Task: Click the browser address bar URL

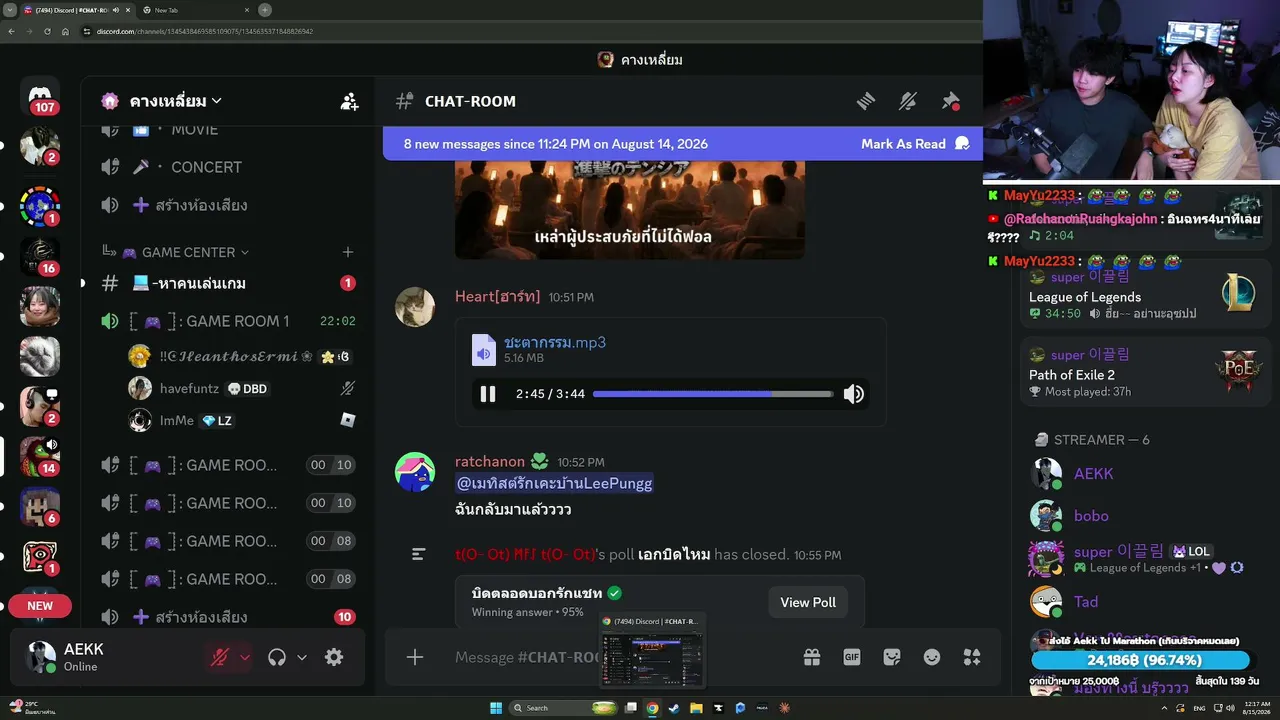Action: tap(205, 31)
